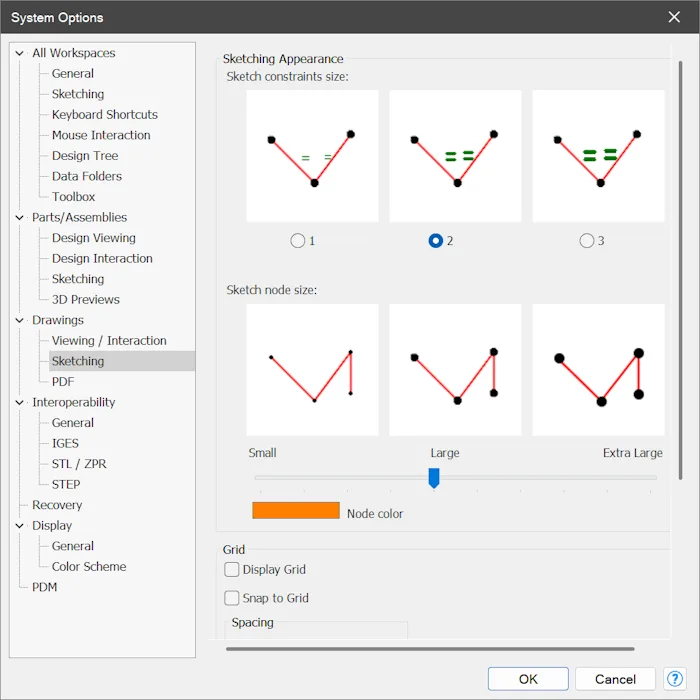Open General under Interoperability
Screen dimensions: 700x700
tap(73, 422)
